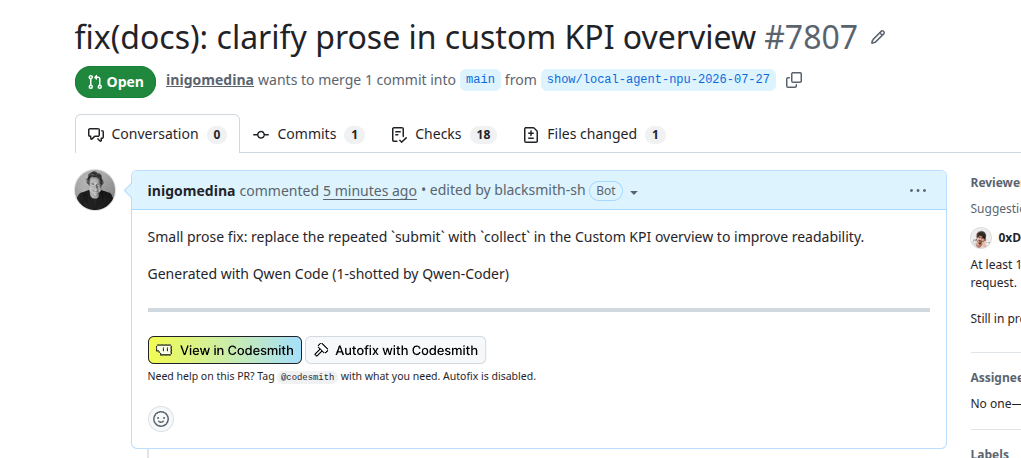Click the #7807 pull request number
The width and height of the screenshot is (1021, 458).
[x=811, y=38]
